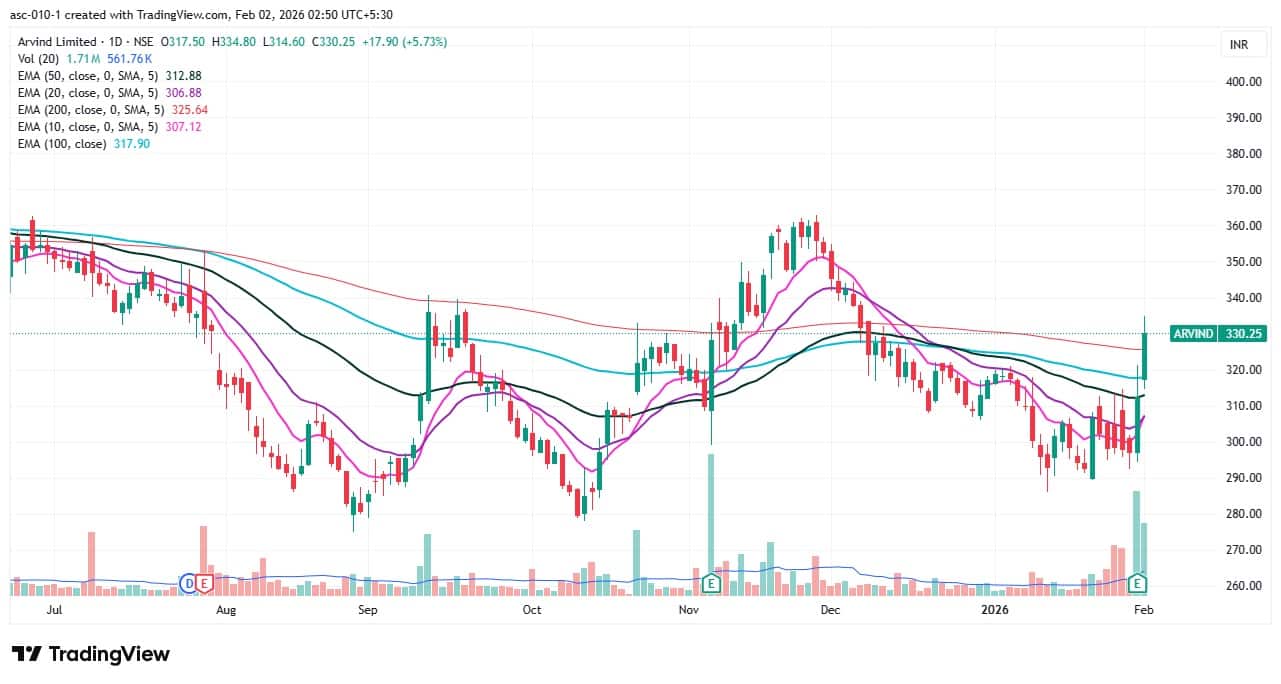Click the Oct label on time axis
This screenshot has width=1281, height=684.
532,609
